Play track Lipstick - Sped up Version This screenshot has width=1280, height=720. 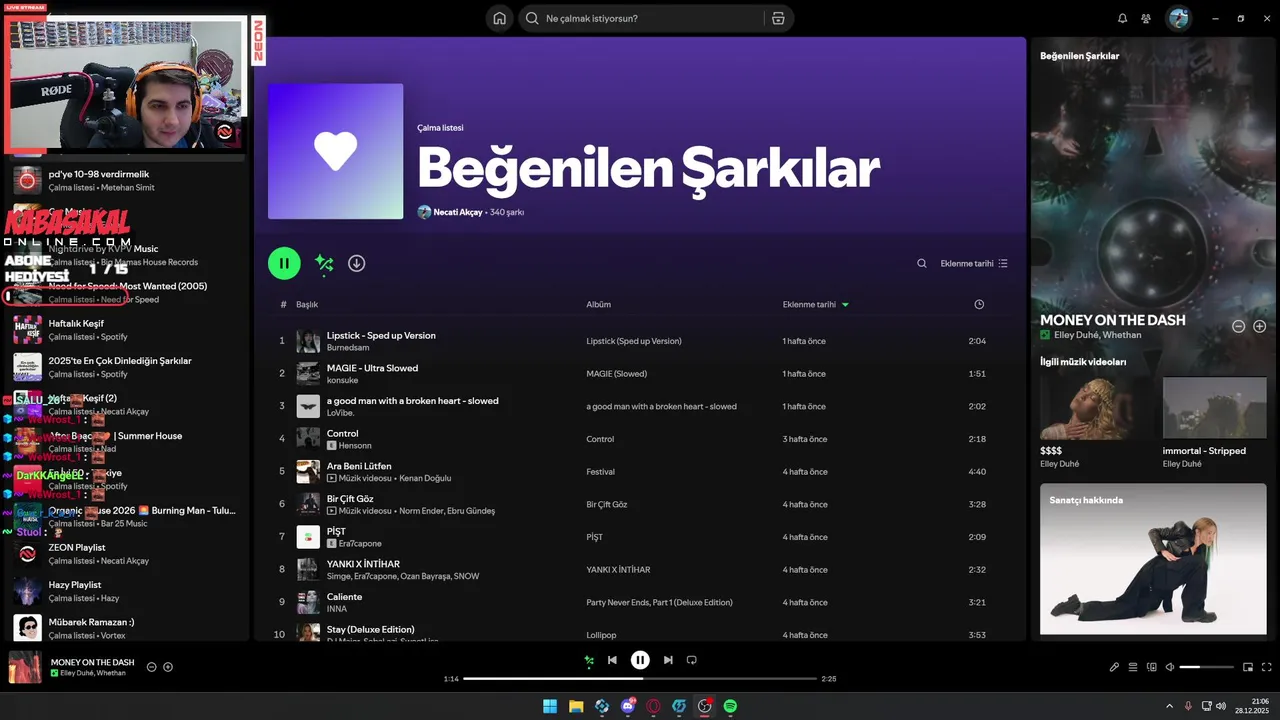pyautogui.click(x=381, y=335)
